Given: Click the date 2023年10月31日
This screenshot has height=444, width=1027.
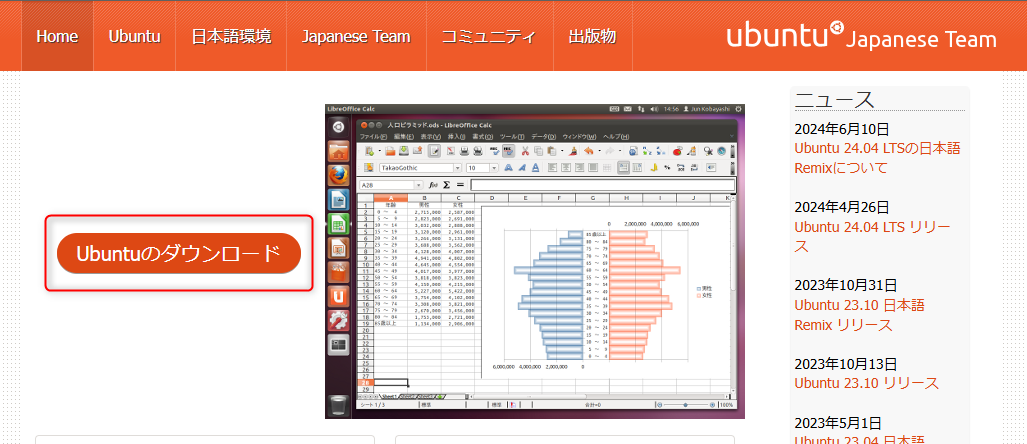Looking at the screenshot, I should tap(846, 286).
